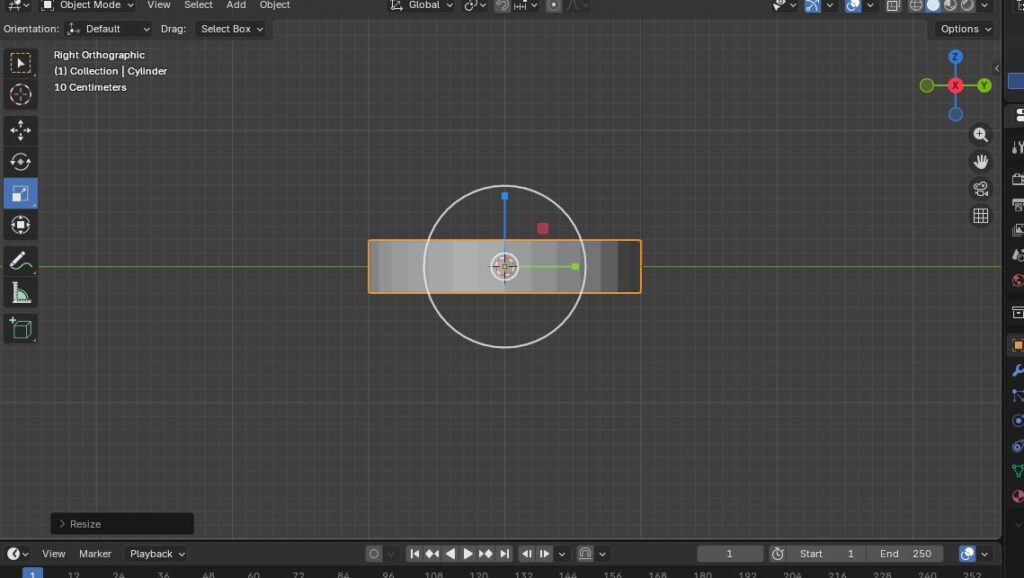Open the Playback dropdown in timeline

pos(157,554)
